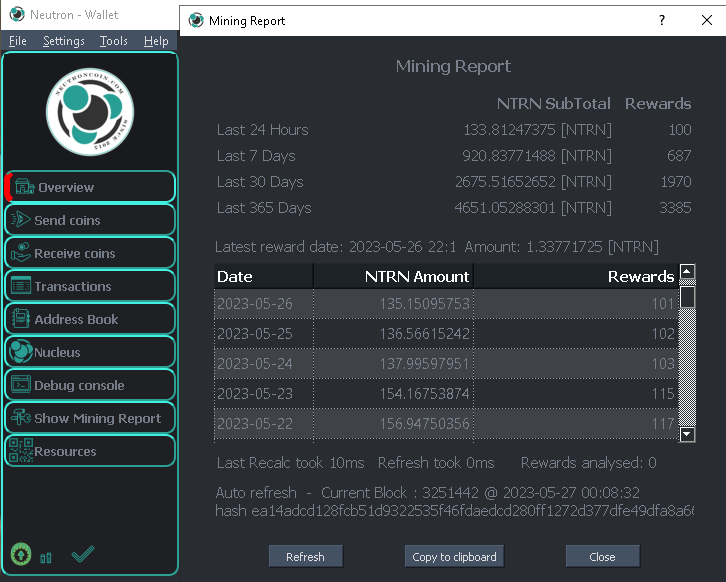The image size is (726, 582).
Task: Click amount 135.15095753 cell
Action: (394, 304)
